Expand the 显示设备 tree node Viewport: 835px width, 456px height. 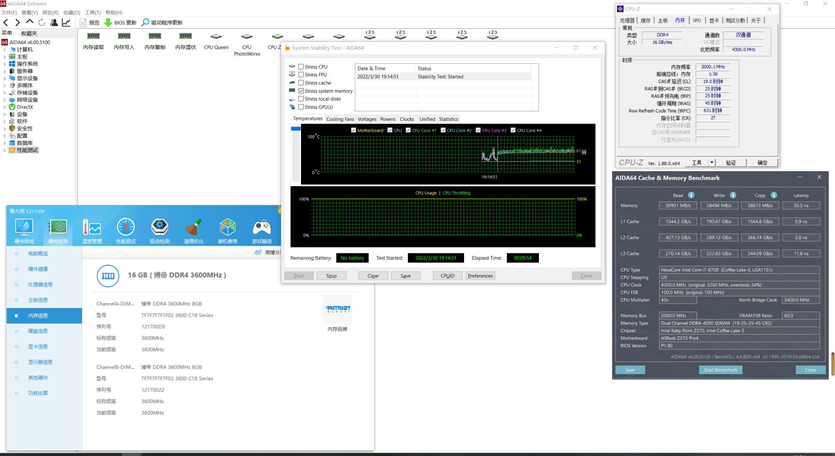pos(5,78)
